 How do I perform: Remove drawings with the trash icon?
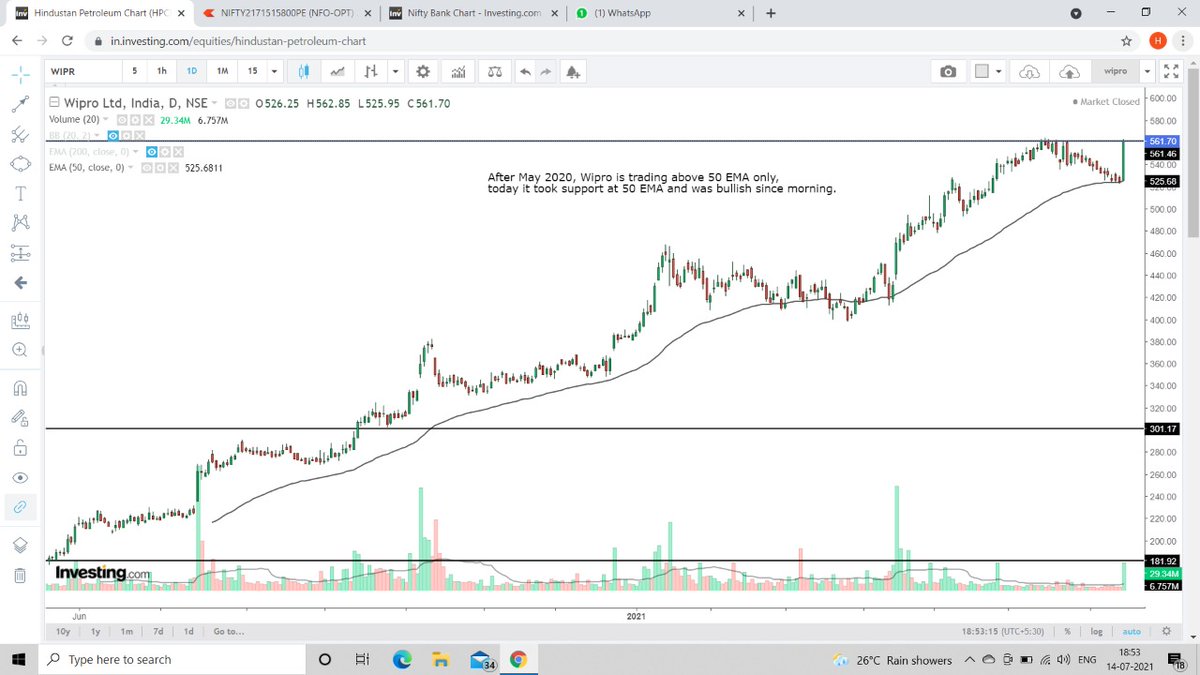(x=20, y=574)
